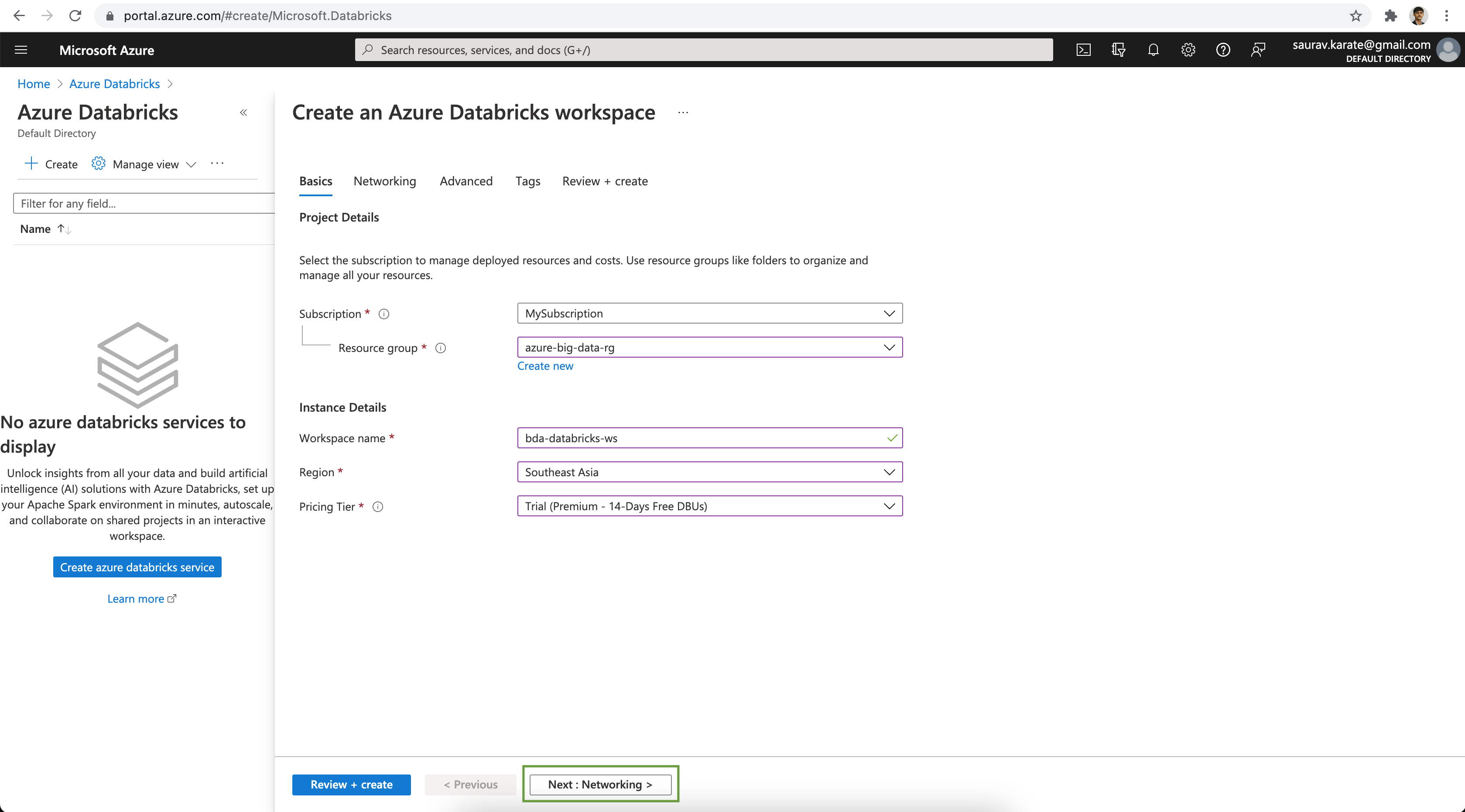Sort list by Name column arrows
The height and width of the screenshot is (812, 1465).
[x=64, y=229]
